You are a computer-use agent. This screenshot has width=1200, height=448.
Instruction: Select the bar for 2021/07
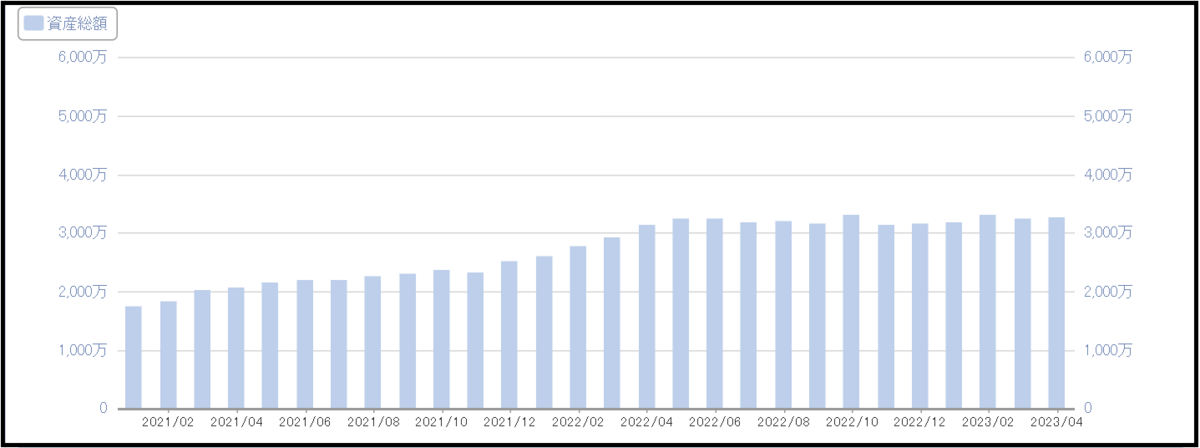(x=339, y=344)
